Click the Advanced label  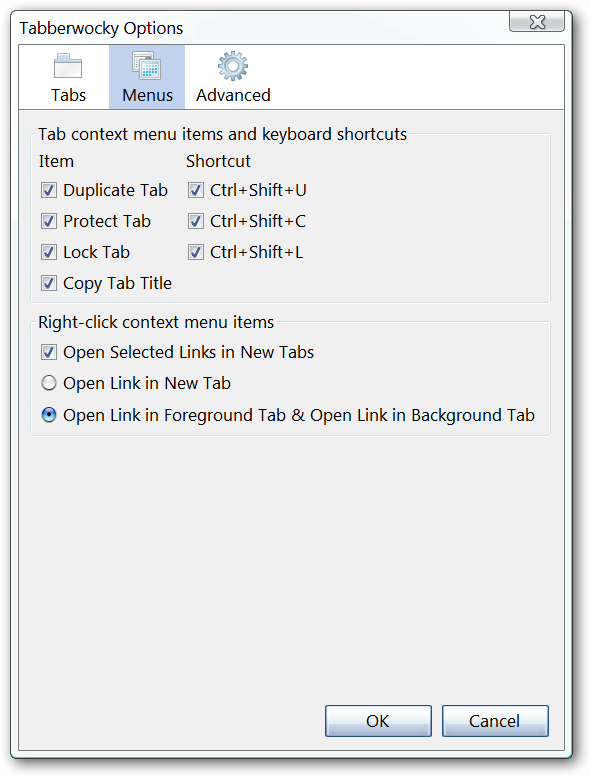pyautogui.click(x=233, y=95)
